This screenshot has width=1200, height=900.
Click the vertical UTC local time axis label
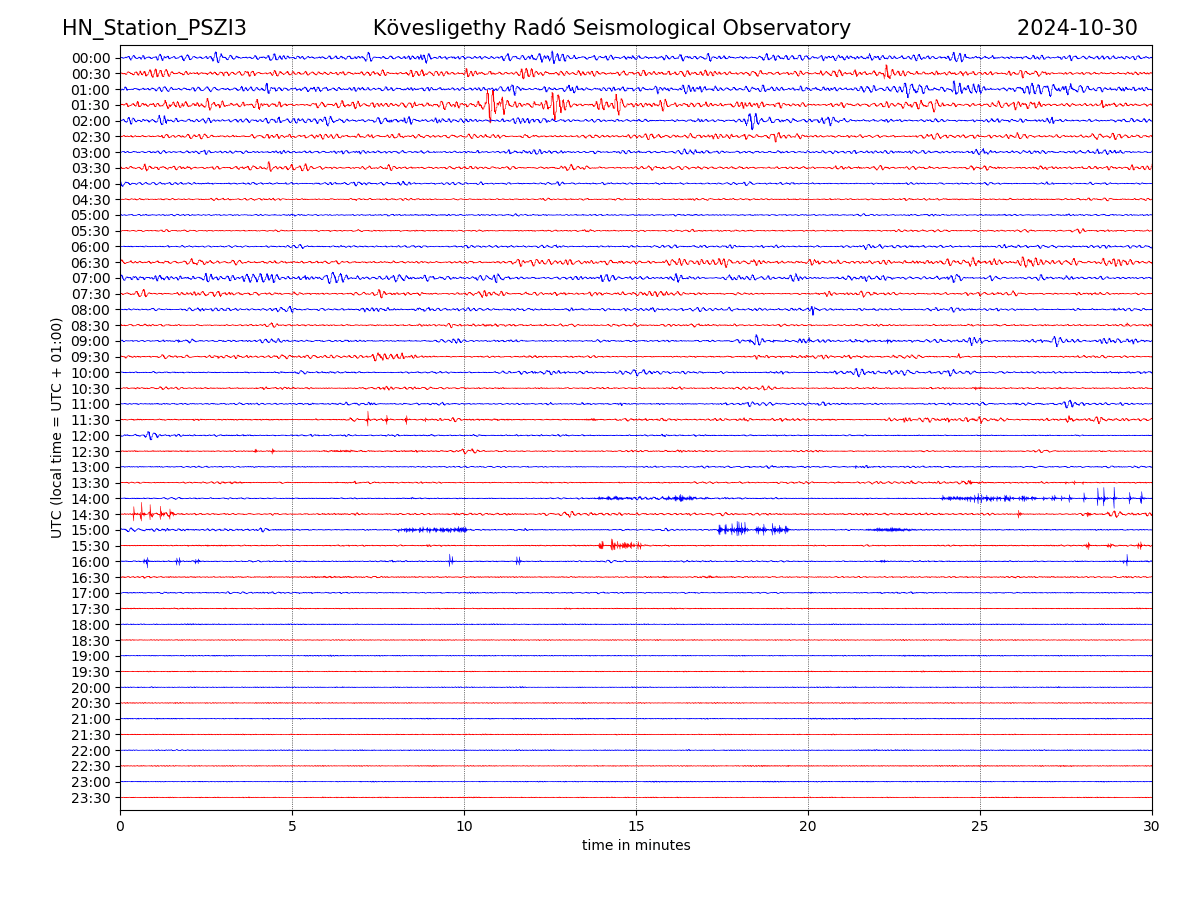(57, 428)
